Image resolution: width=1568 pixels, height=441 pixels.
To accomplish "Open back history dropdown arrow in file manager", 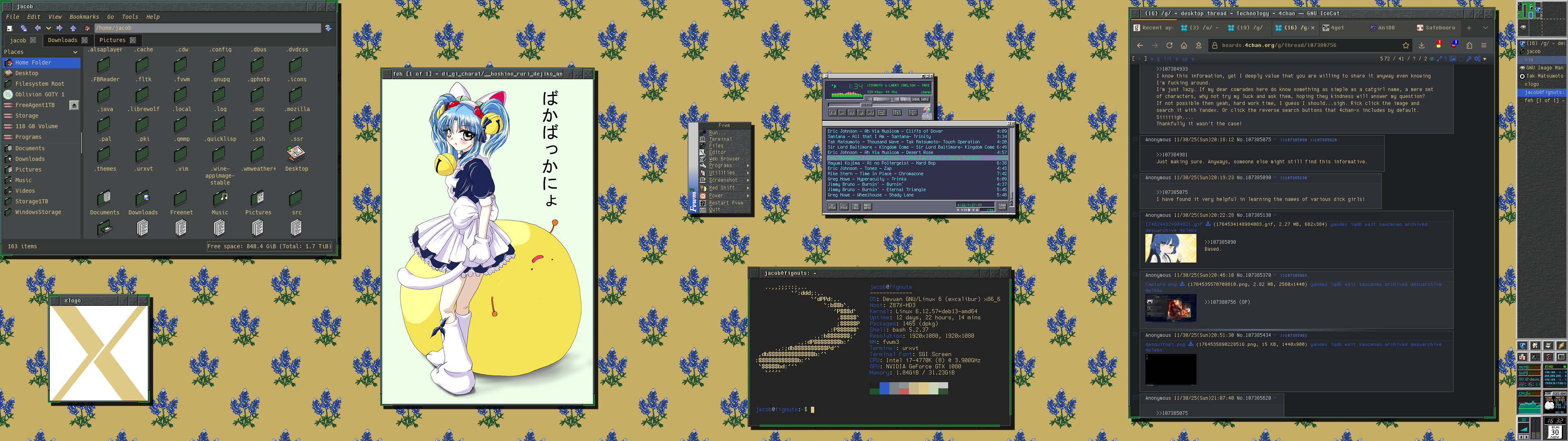I will click(x=49, y=29).
